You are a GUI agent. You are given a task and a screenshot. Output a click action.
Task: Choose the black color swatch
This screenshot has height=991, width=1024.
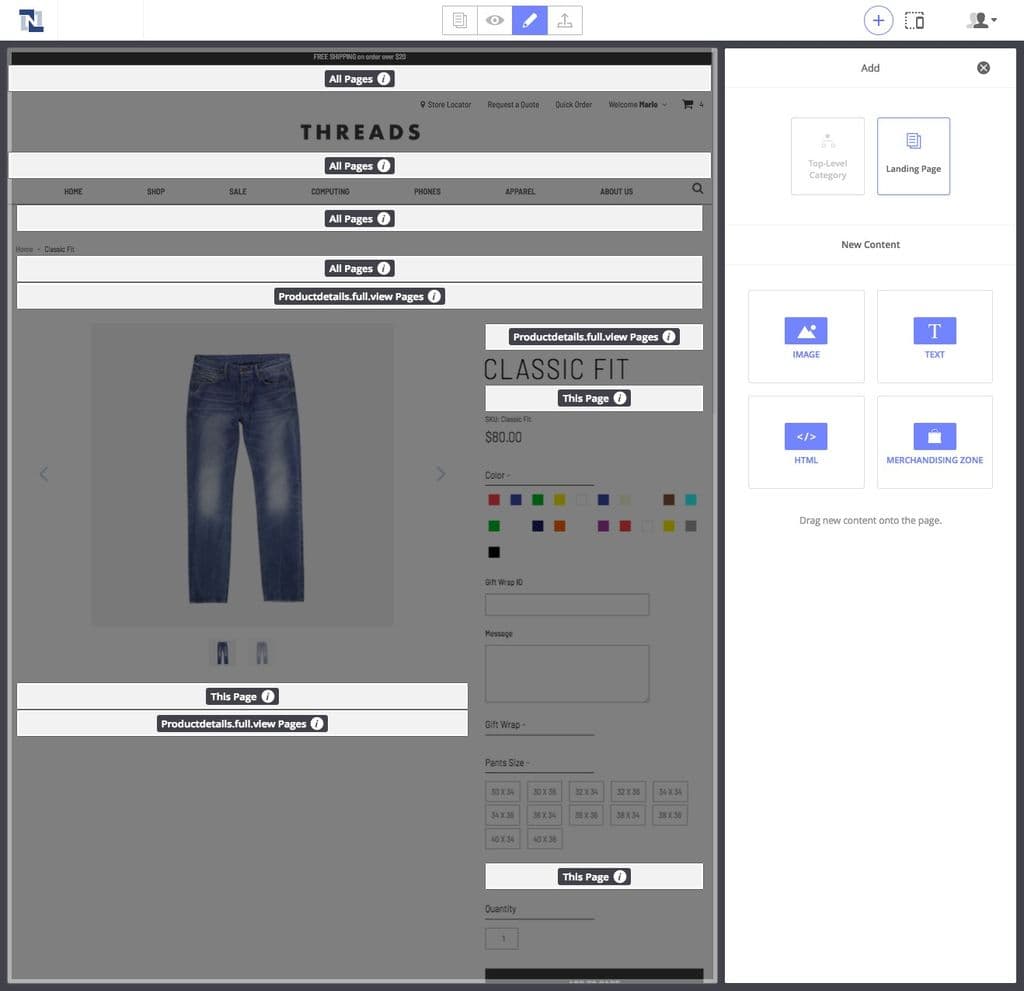(x=494, y=552)
